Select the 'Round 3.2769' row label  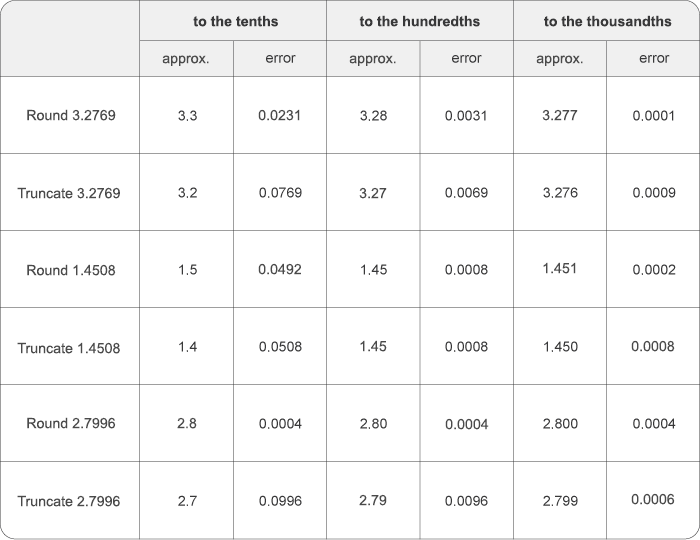tap(71, 115)
